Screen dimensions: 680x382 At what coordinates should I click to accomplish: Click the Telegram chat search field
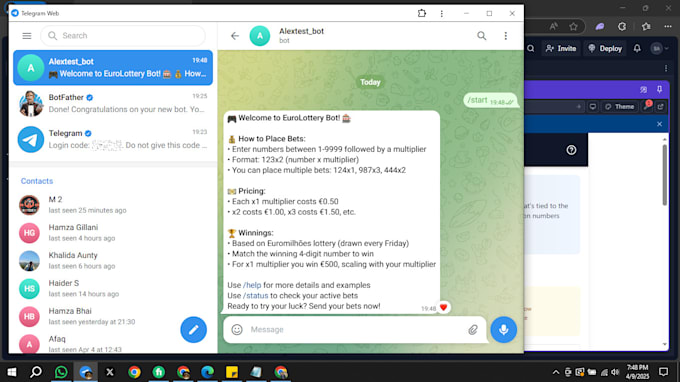[123, 36]
